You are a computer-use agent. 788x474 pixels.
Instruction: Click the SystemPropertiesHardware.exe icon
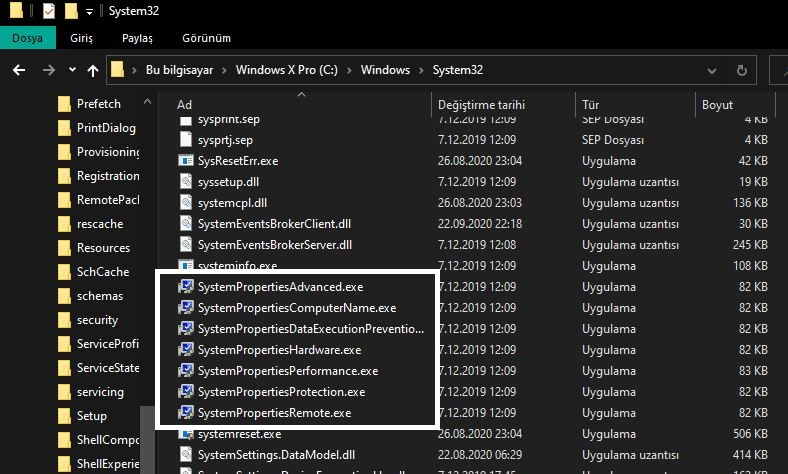(x=186, y=349)
